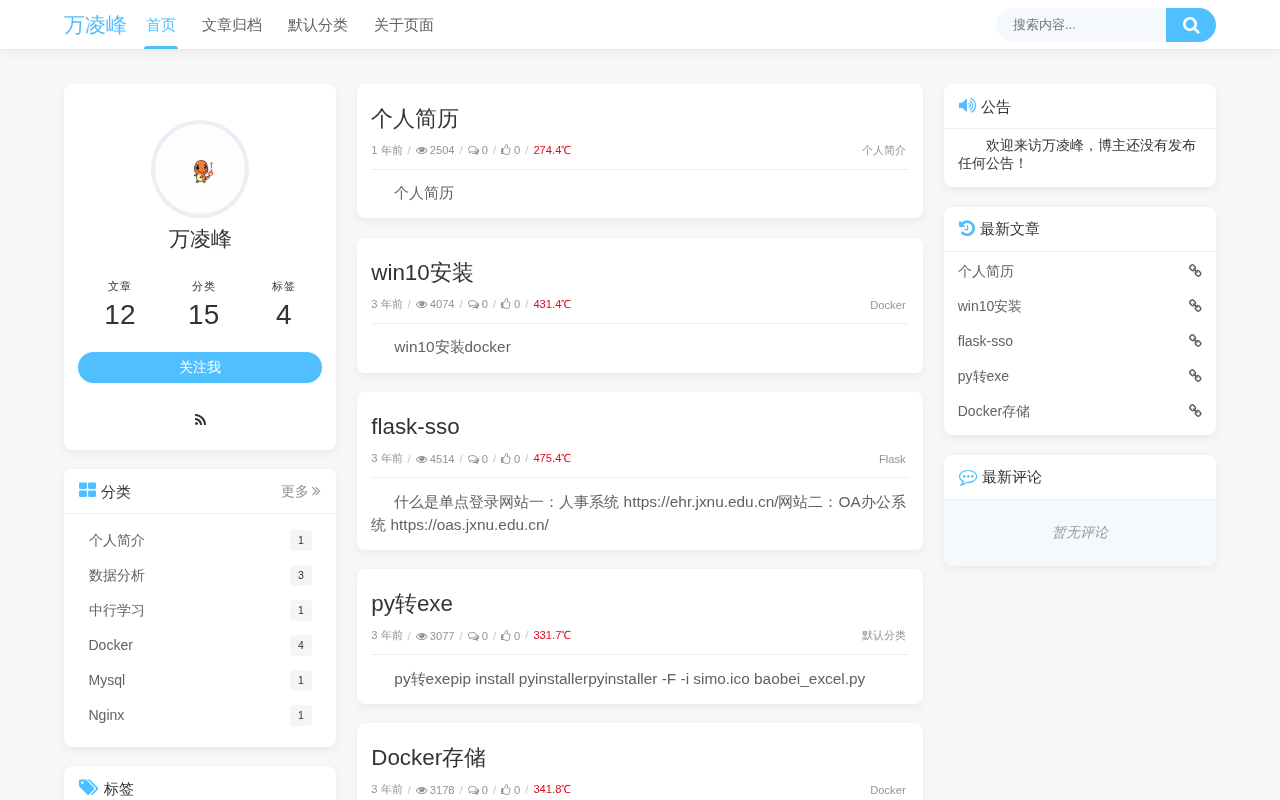Click the like icon on win10安装 post
1280x800 pixels.
[x=506, y=304]
